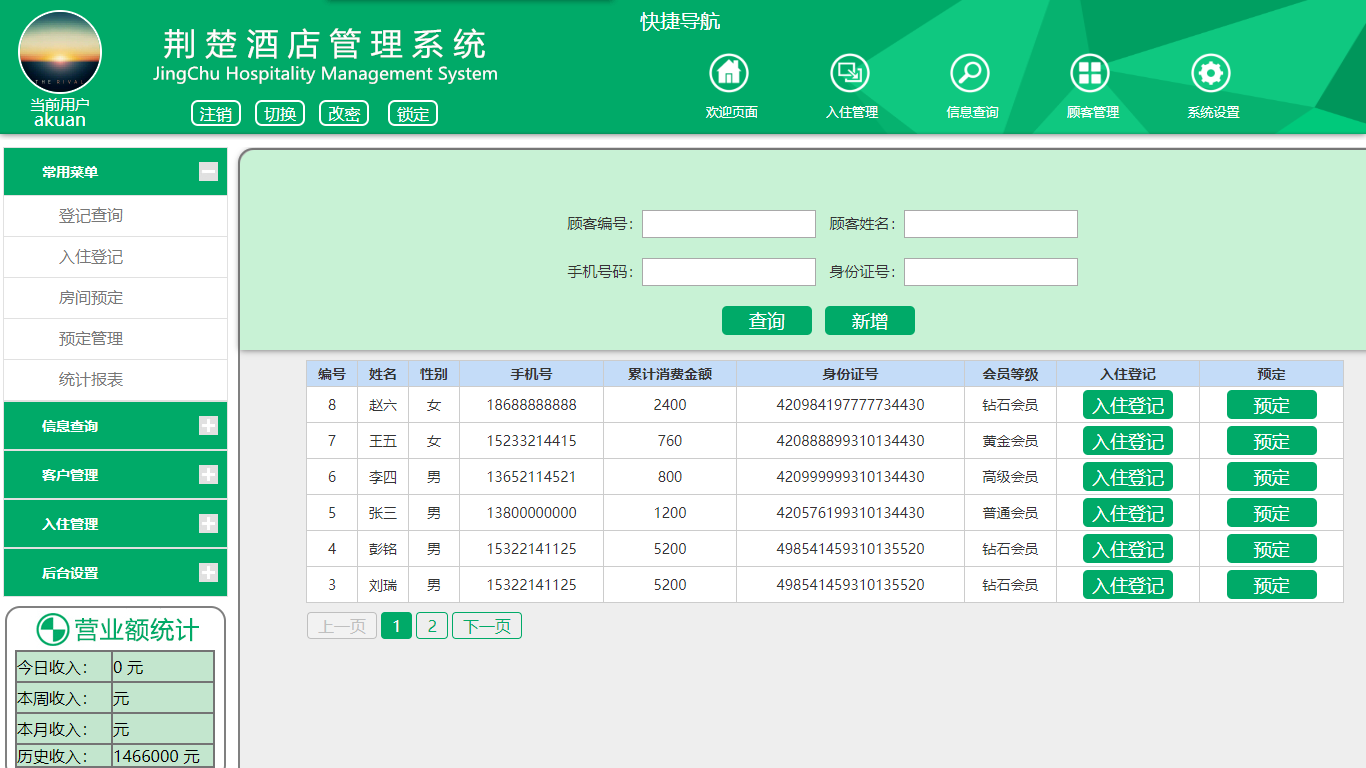
Task: Click 预定 for customer 赵六
Action: tap(1272, 405)
